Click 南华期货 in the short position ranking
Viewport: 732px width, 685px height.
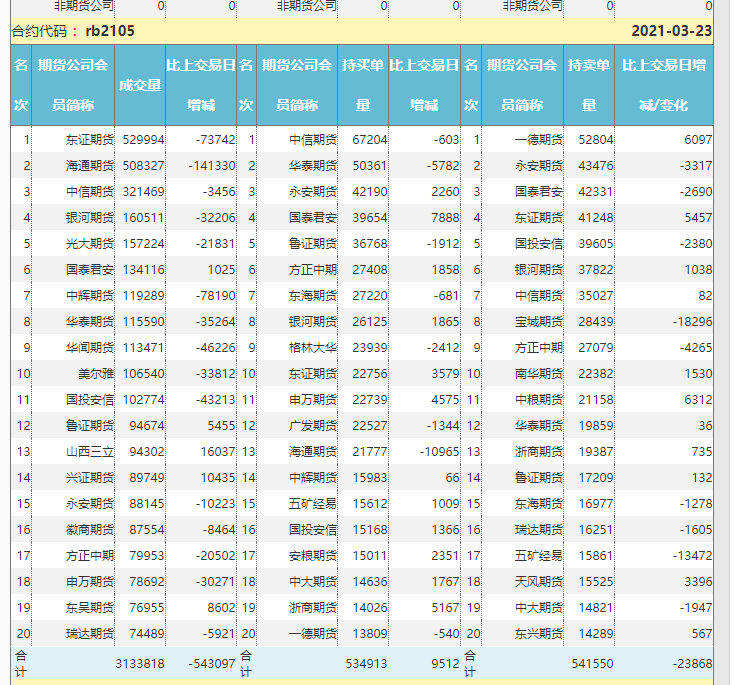(x=538, y=374)
